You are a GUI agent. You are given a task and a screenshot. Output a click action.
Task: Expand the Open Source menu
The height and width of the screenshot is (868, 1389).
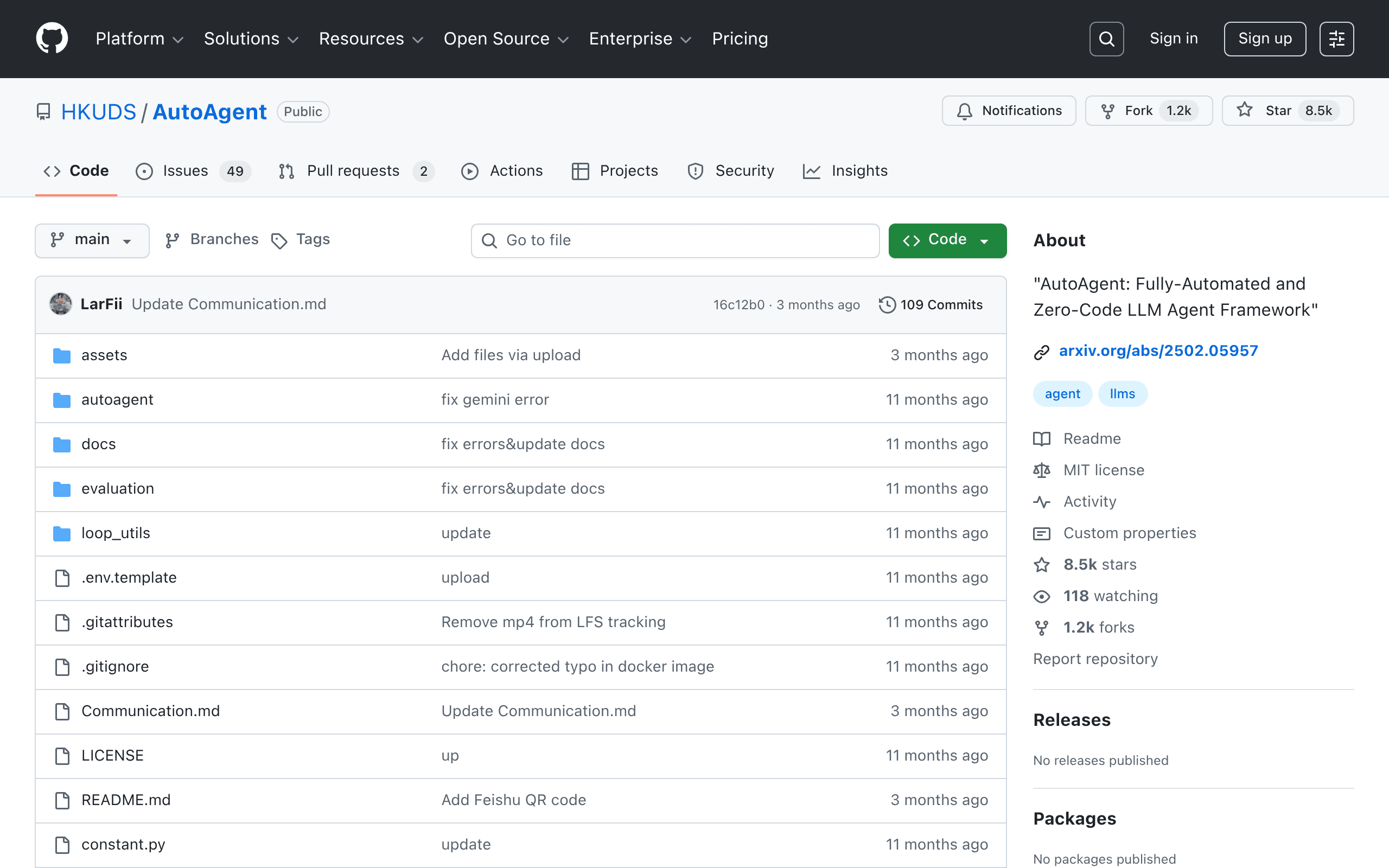pyautogui.click(x=506, y=39)
